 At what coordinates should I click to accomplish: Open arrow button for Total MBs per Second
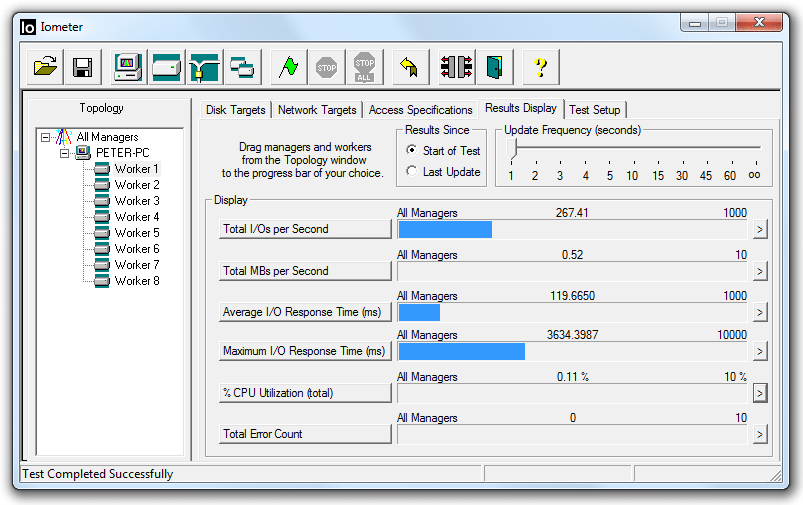coord(760,271)
